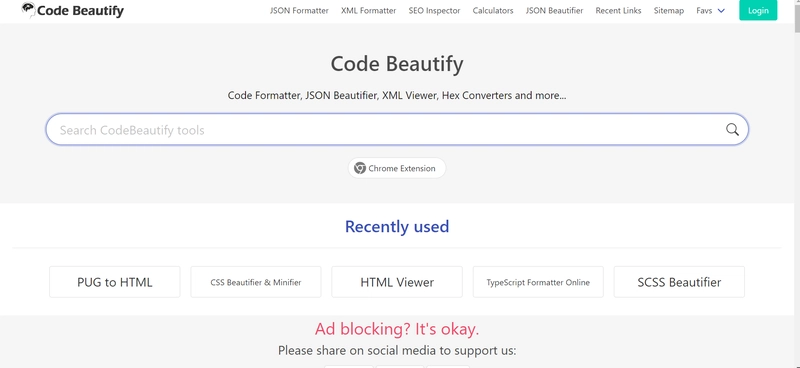Open the PUG to HTML tool
800x368 pixels.
tap(115, 282)
